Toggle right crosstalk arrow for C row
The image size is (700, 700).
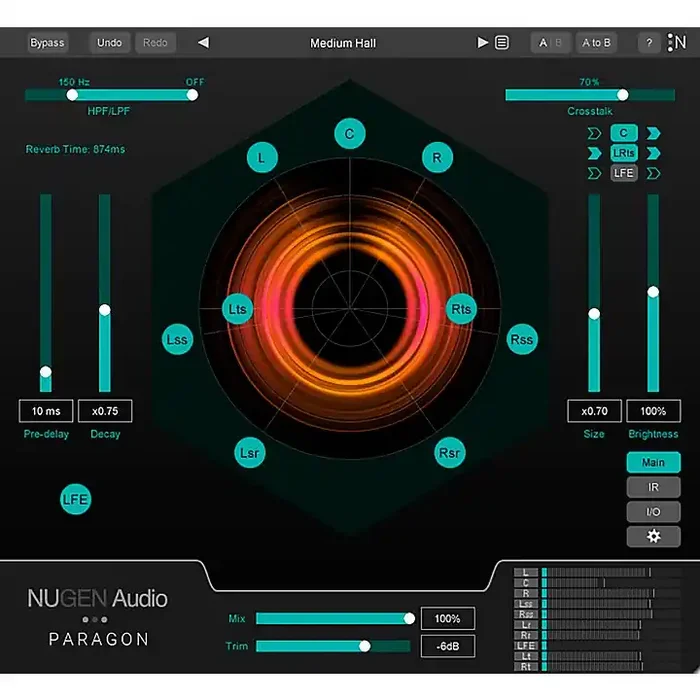pyautogui.click(x=654, y=133)
